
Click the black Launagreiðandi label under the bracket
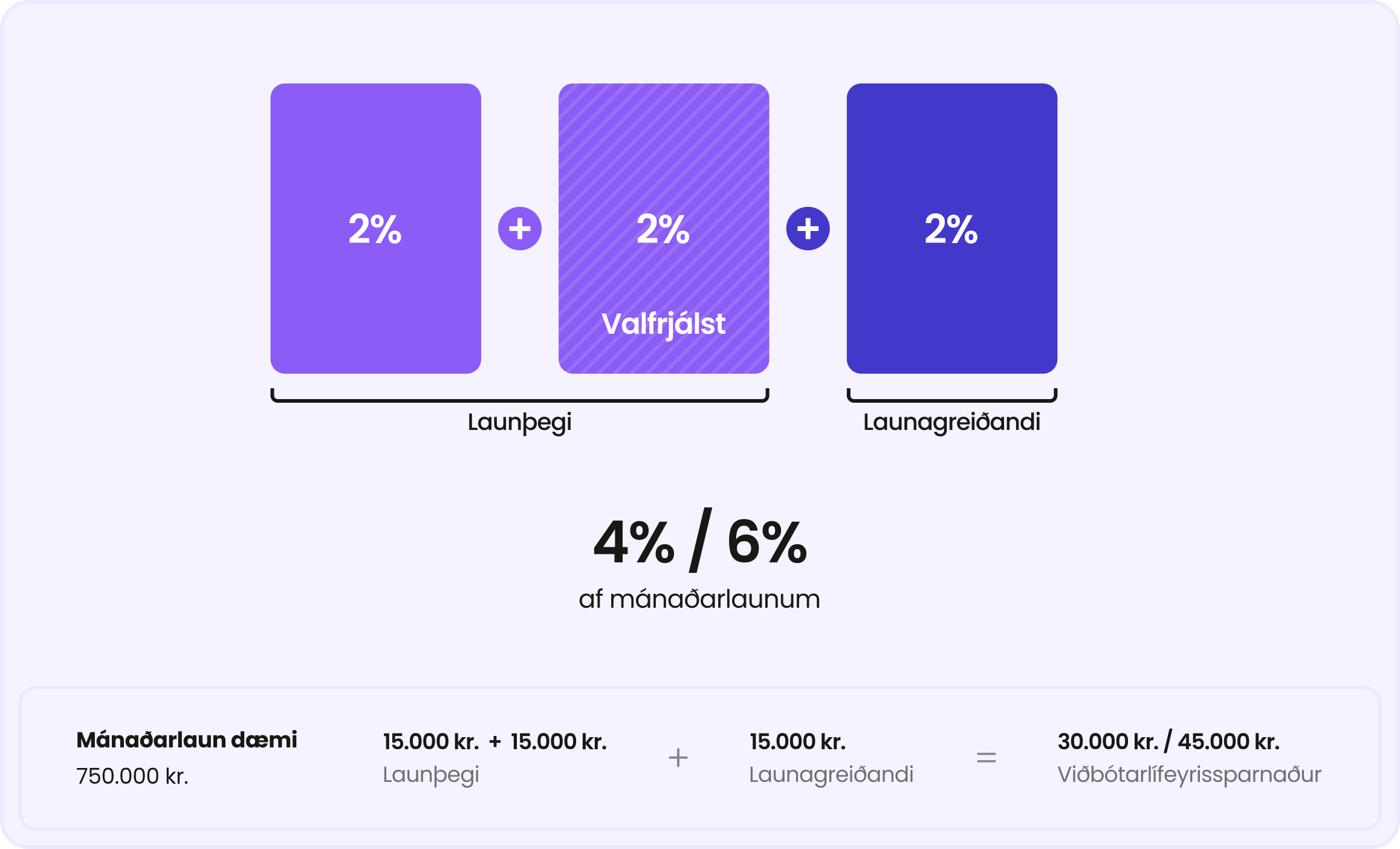click(x=951, y=422)
